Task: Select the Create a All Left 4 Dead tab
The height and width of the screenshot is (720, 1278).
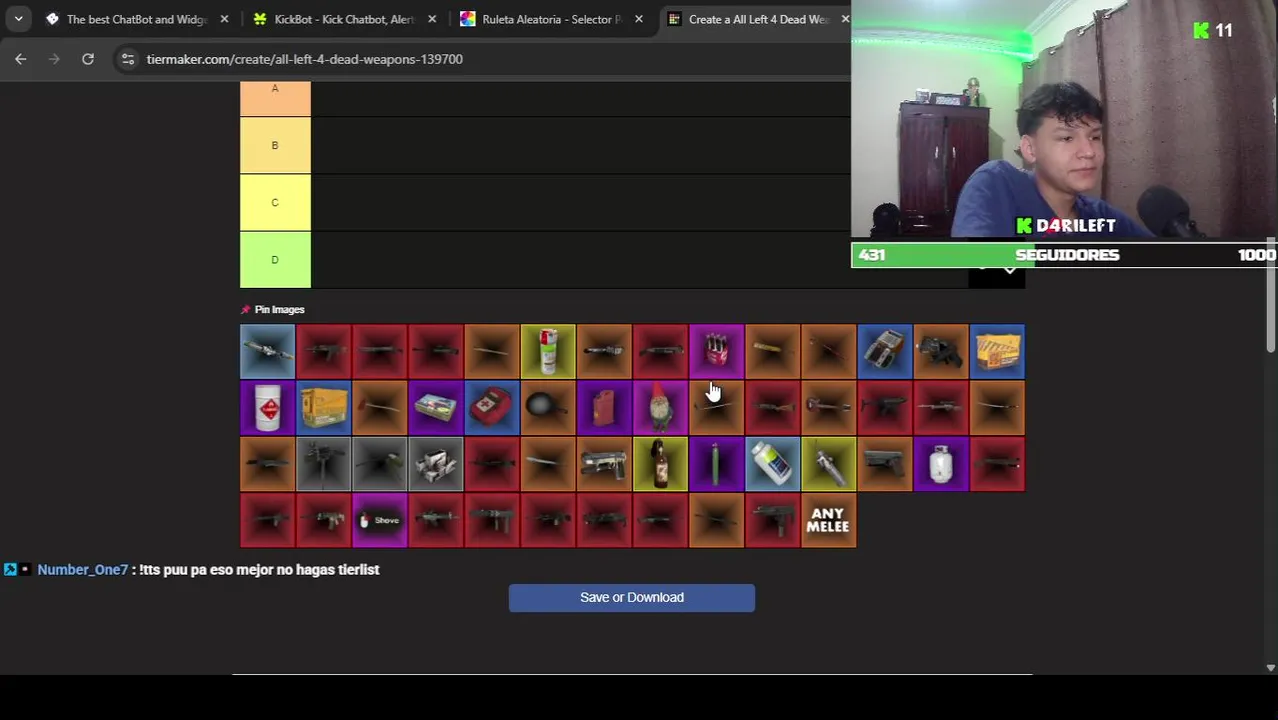Action: point(758,19)
